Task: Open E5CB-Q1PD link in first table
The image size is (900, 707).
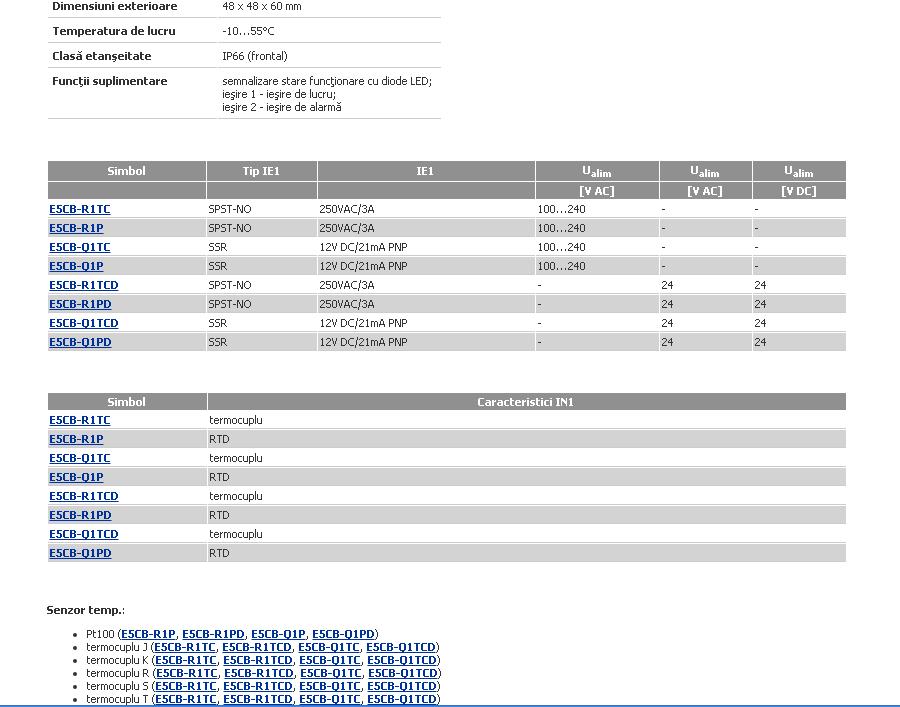Action: tap(80, 342)
